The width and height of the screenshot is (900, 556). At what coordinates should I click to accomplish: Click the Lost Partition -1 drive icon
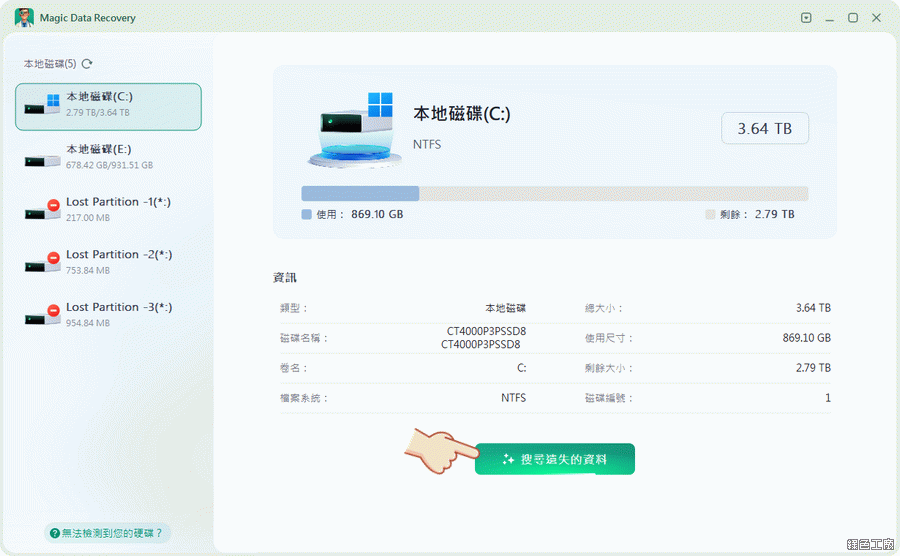point(43,209)
